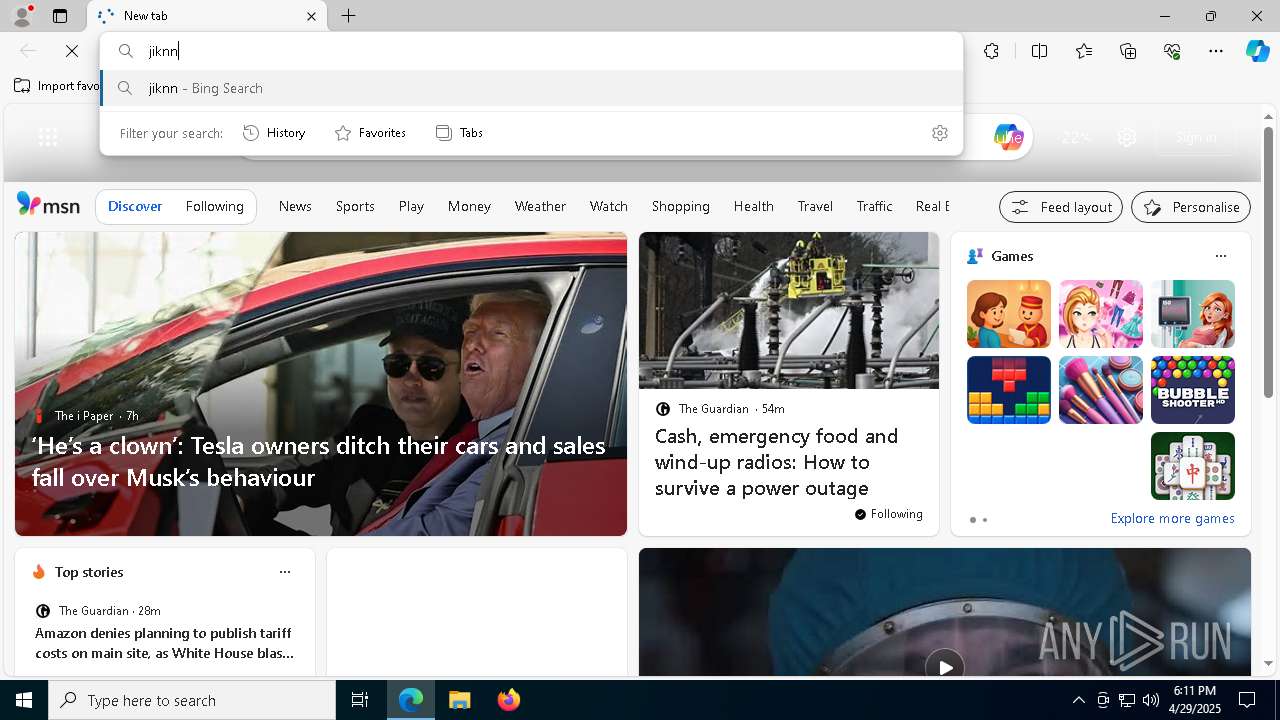Play the Bubble Shooter HD game
The height and width of the screenshot is (720, 1280).
pyautogui.click(x=1192, y=390)
